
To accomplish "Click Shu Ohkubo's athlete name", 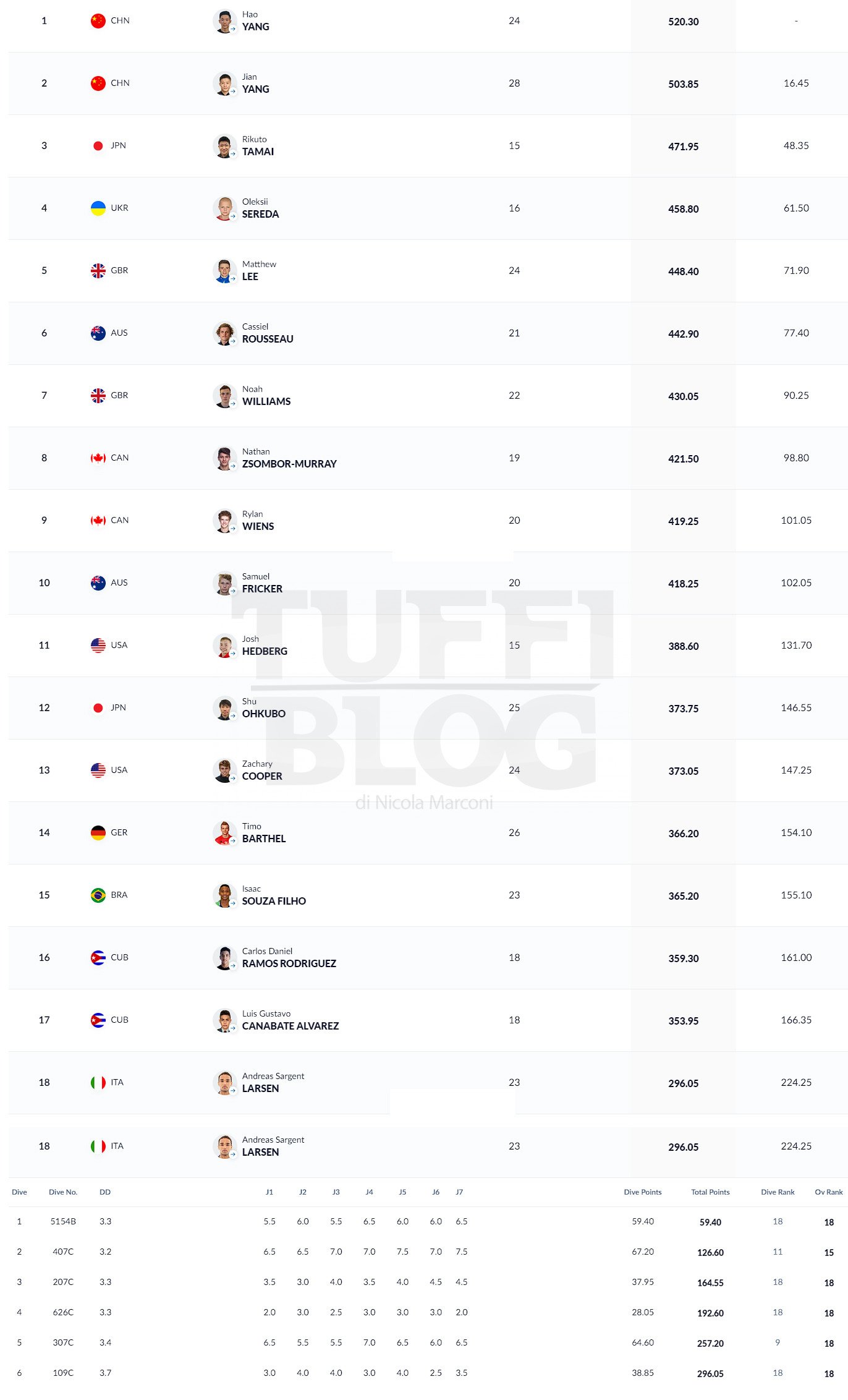I will pos(263,708).
